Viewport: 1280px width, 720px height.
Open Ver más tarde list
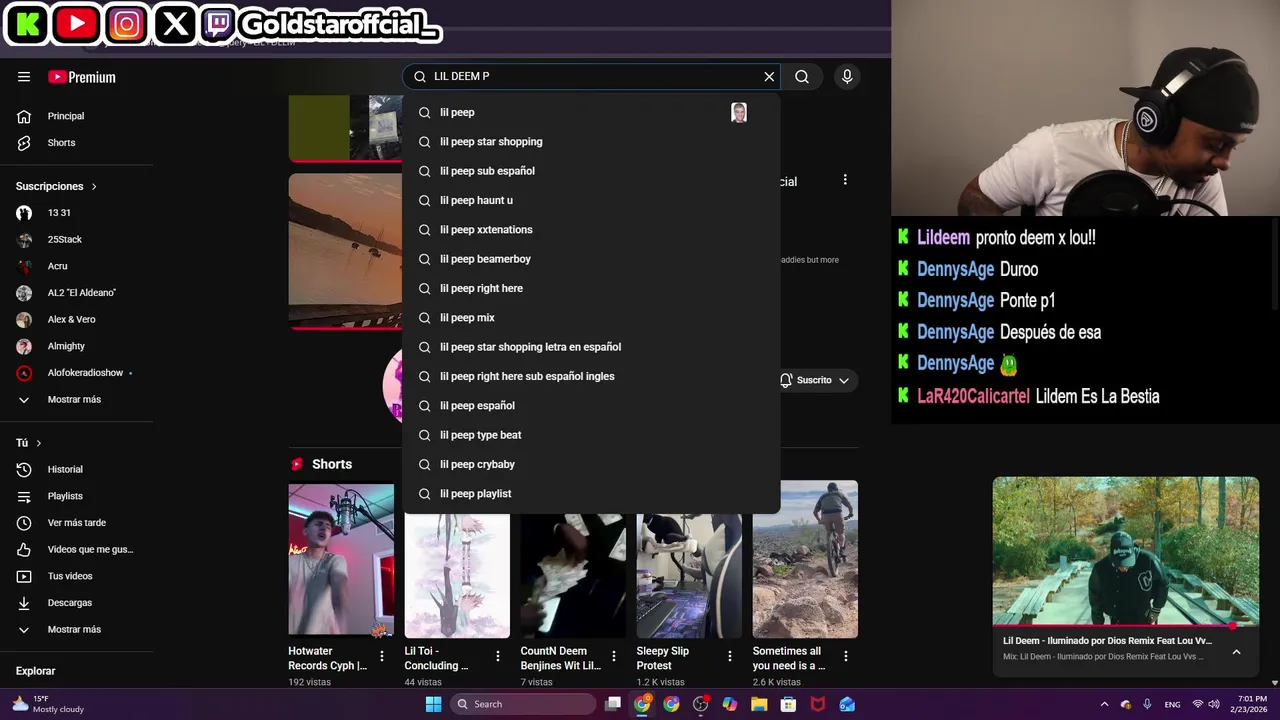77,523
